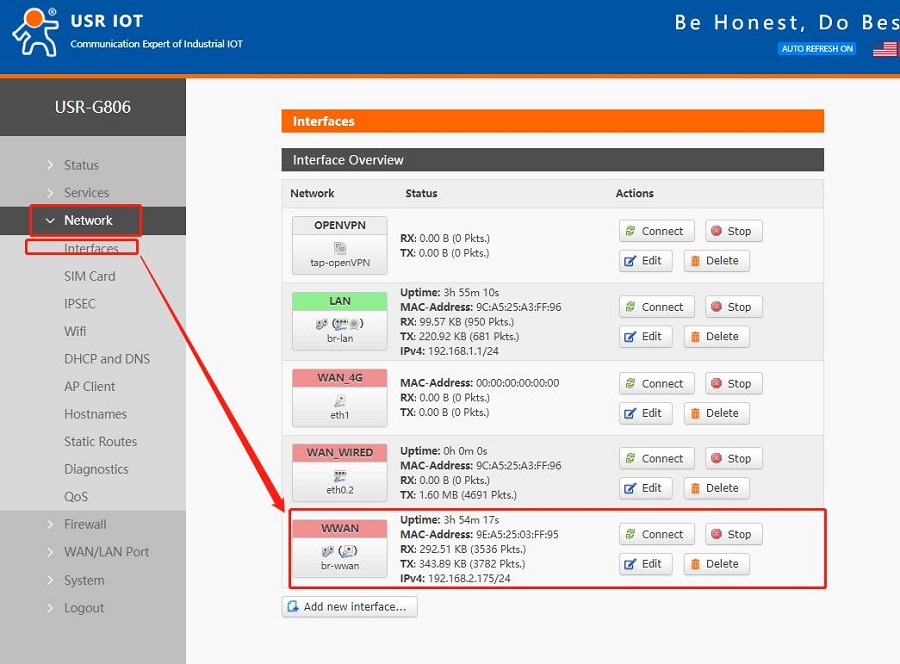The image size is (900, 664).
Task: Click the eth0.2 interface icon under WAN_WIRED
Action: pyautogui.click(x=340, y=476)
